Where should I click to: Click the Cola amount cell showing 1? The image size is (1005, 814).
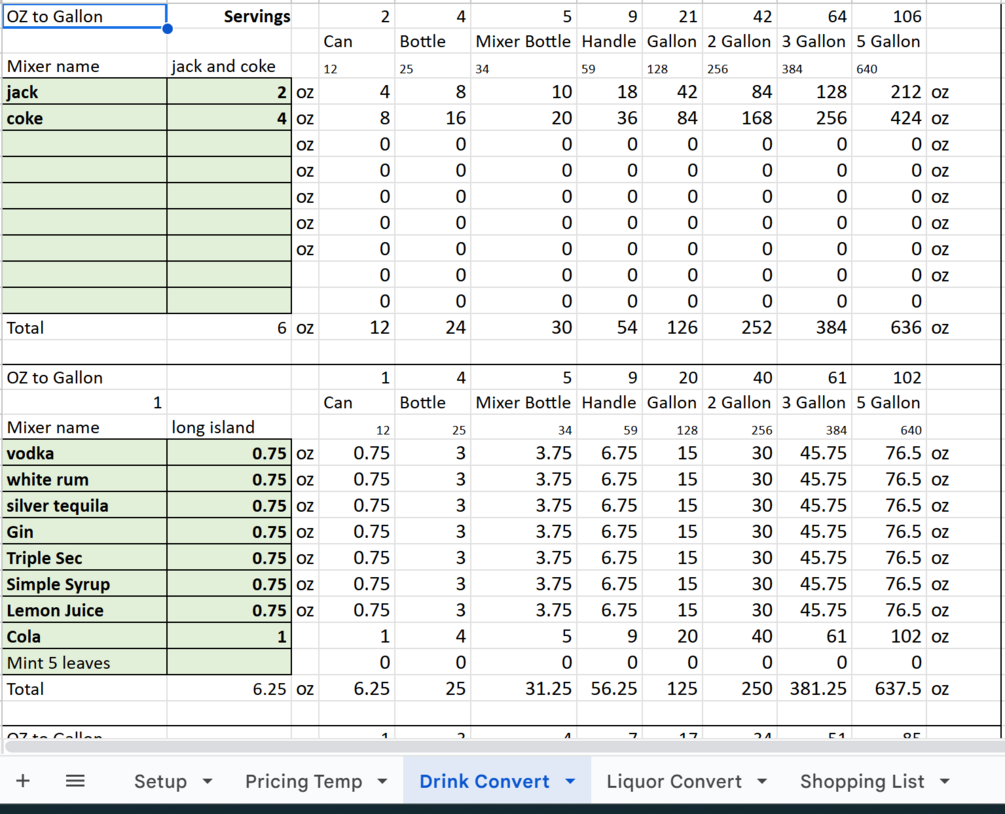[x=229, y=636]
